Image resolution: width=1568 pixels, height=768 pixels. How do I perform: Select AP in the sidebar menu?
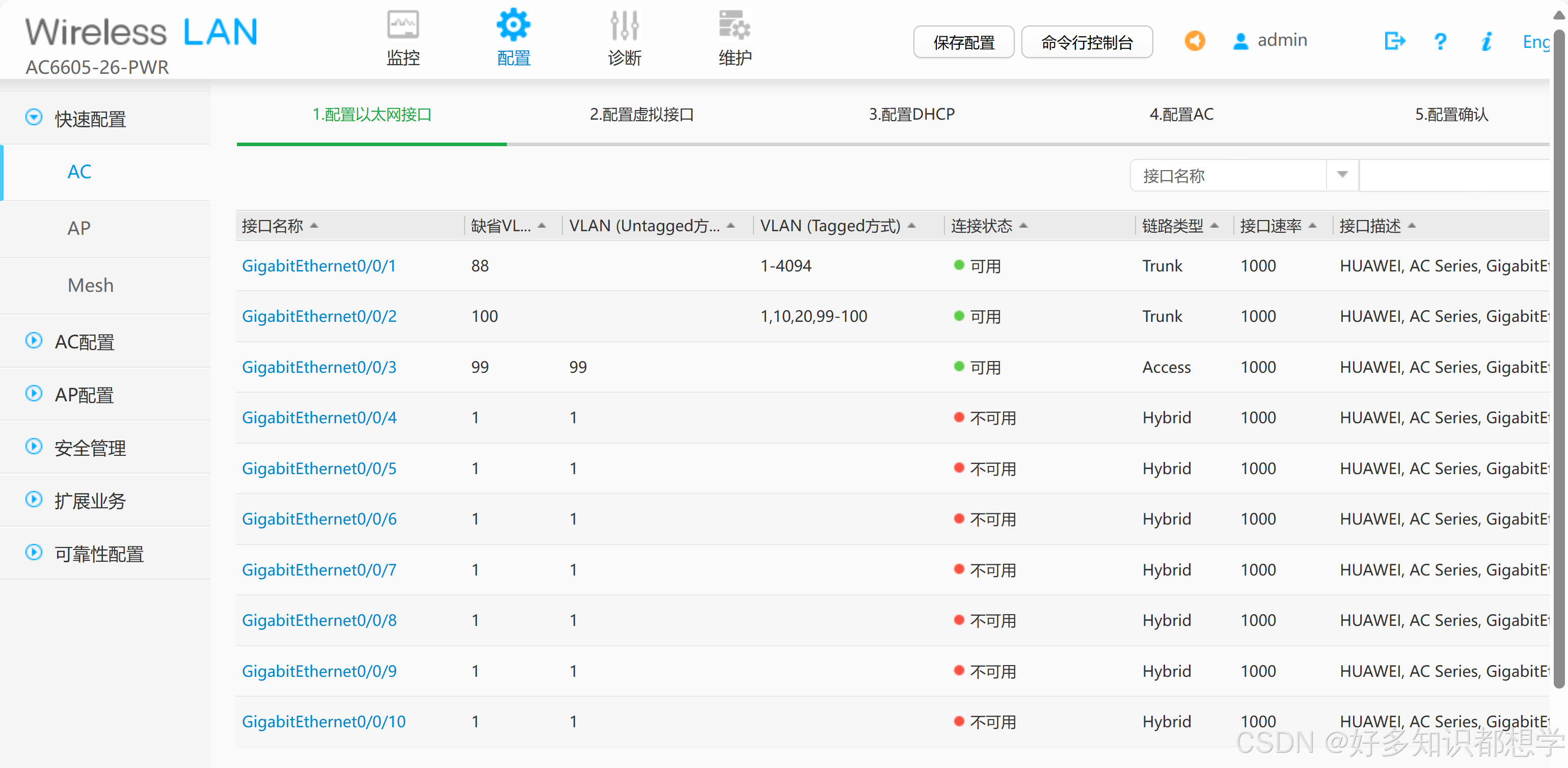pos(78,228)
